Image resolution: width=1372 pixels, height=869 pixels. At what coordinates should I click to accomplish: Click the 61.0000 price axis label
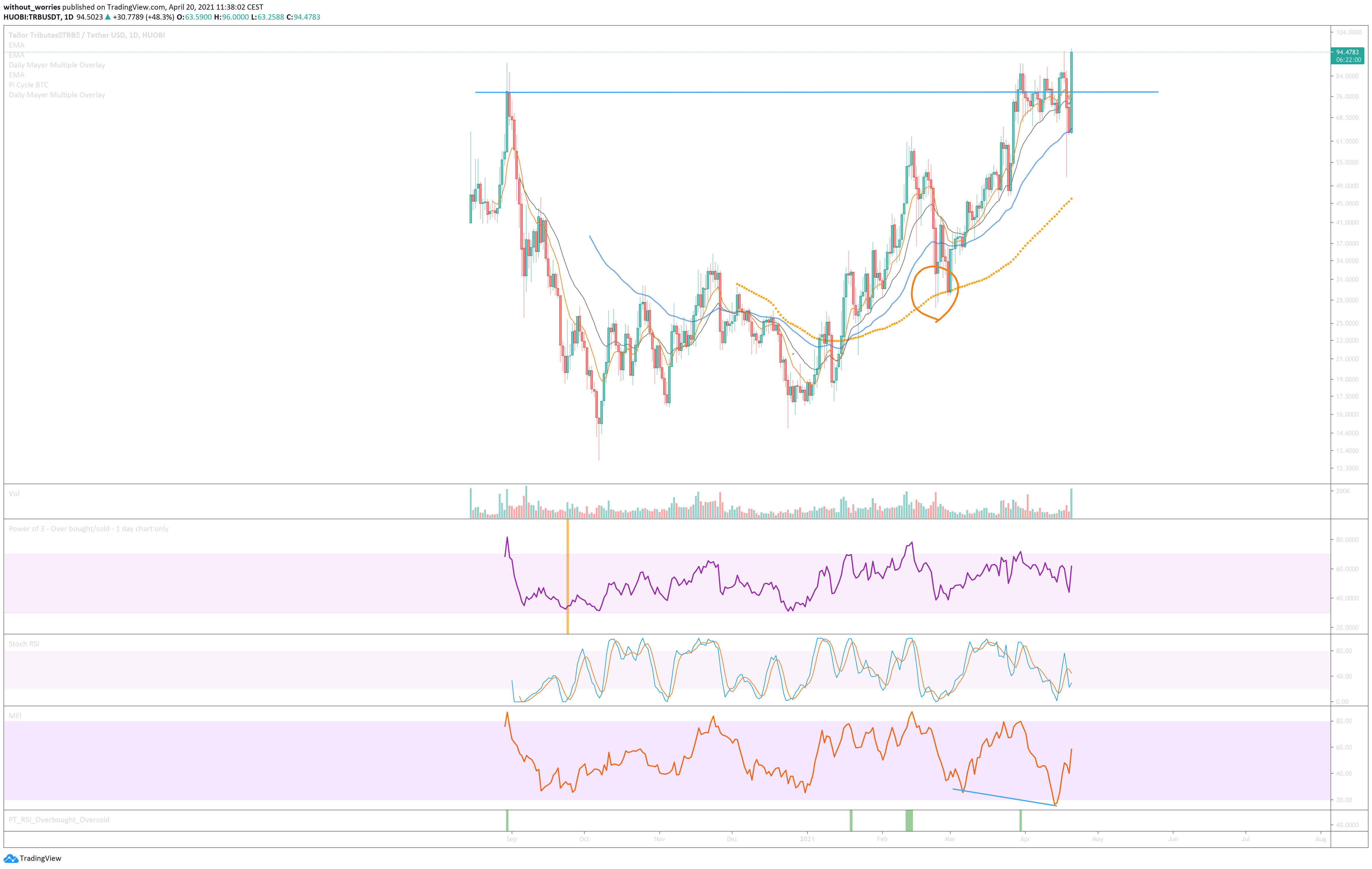coord(1347,141)
